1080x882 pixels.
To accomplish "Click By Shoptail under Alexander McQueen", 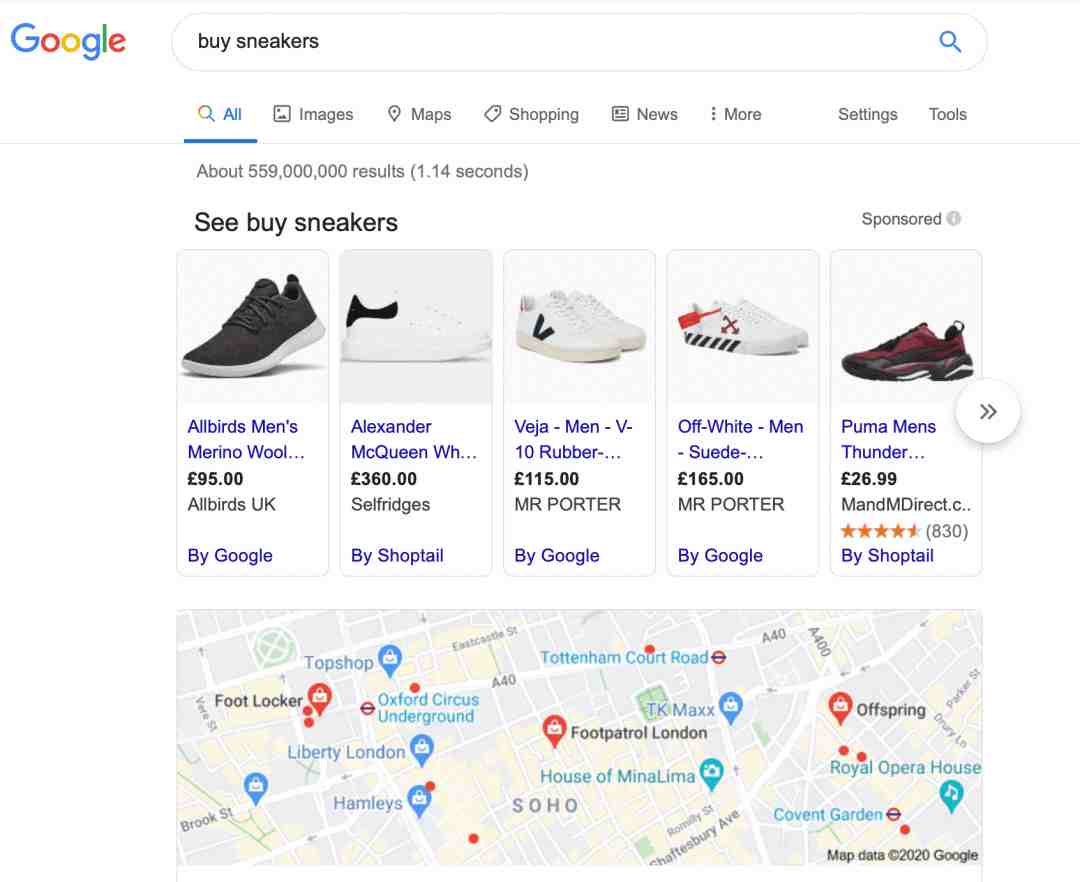I will click(x=397, y=556).
